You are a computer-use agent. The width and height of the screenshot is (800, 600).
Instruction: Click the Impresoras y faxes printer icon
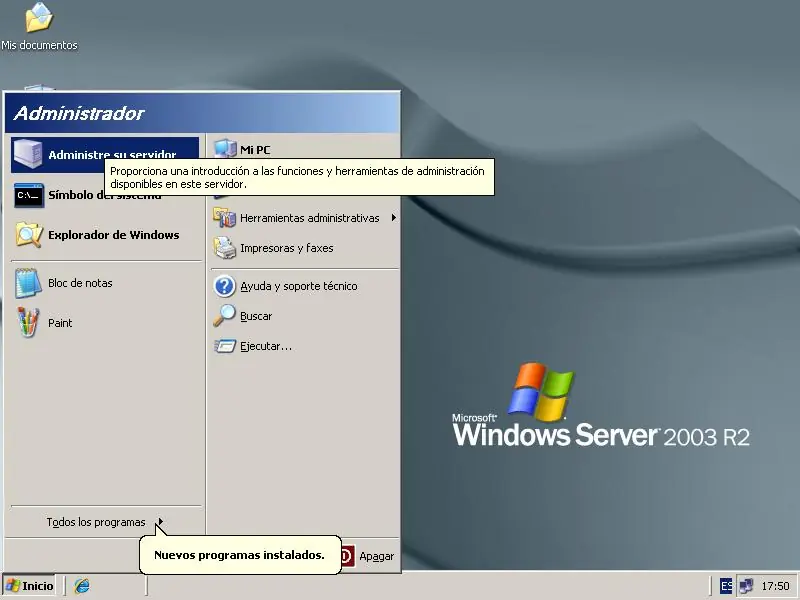pos(224,248)
